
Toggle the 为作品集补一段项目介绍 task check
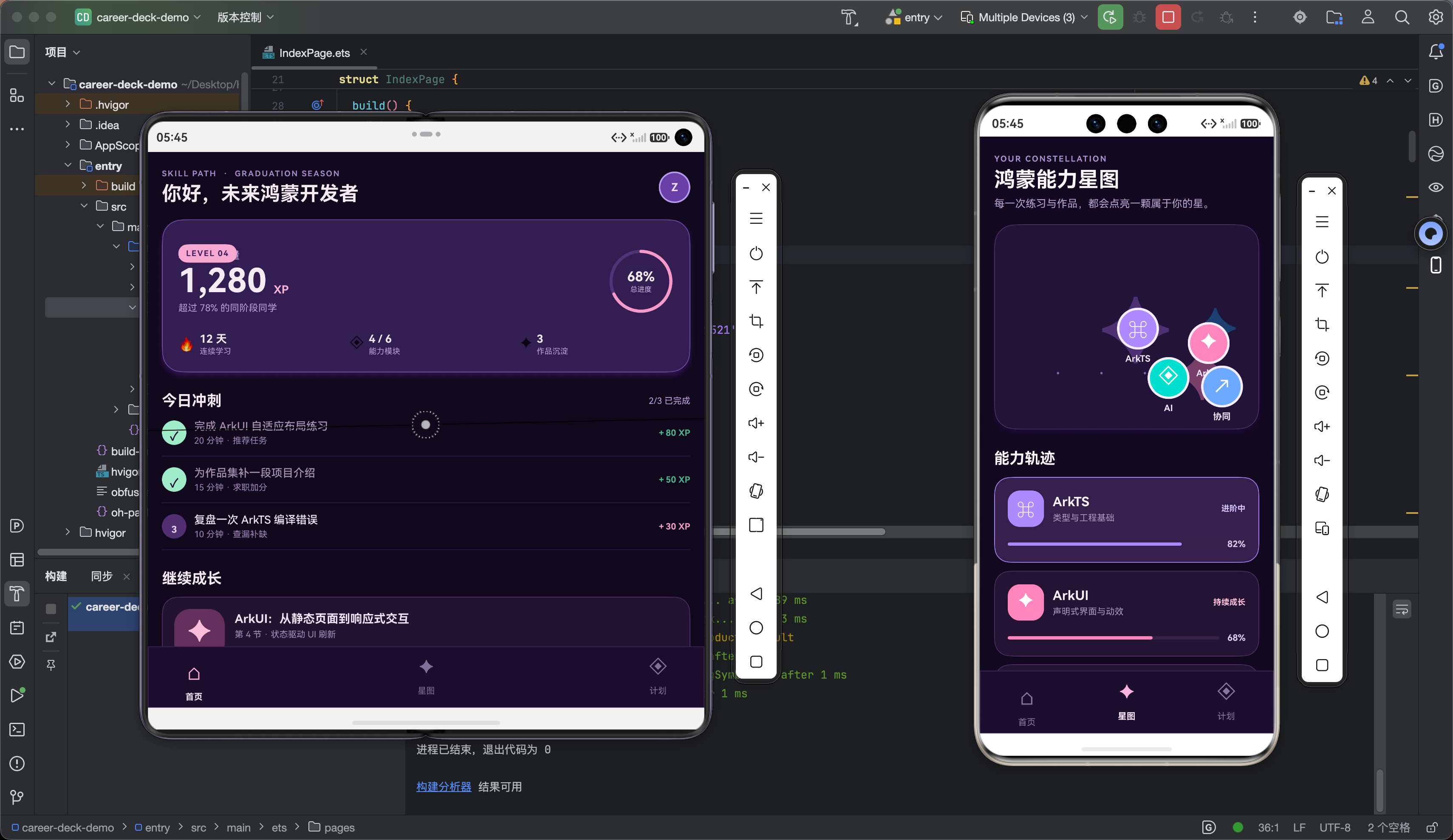tap(174, 480)
